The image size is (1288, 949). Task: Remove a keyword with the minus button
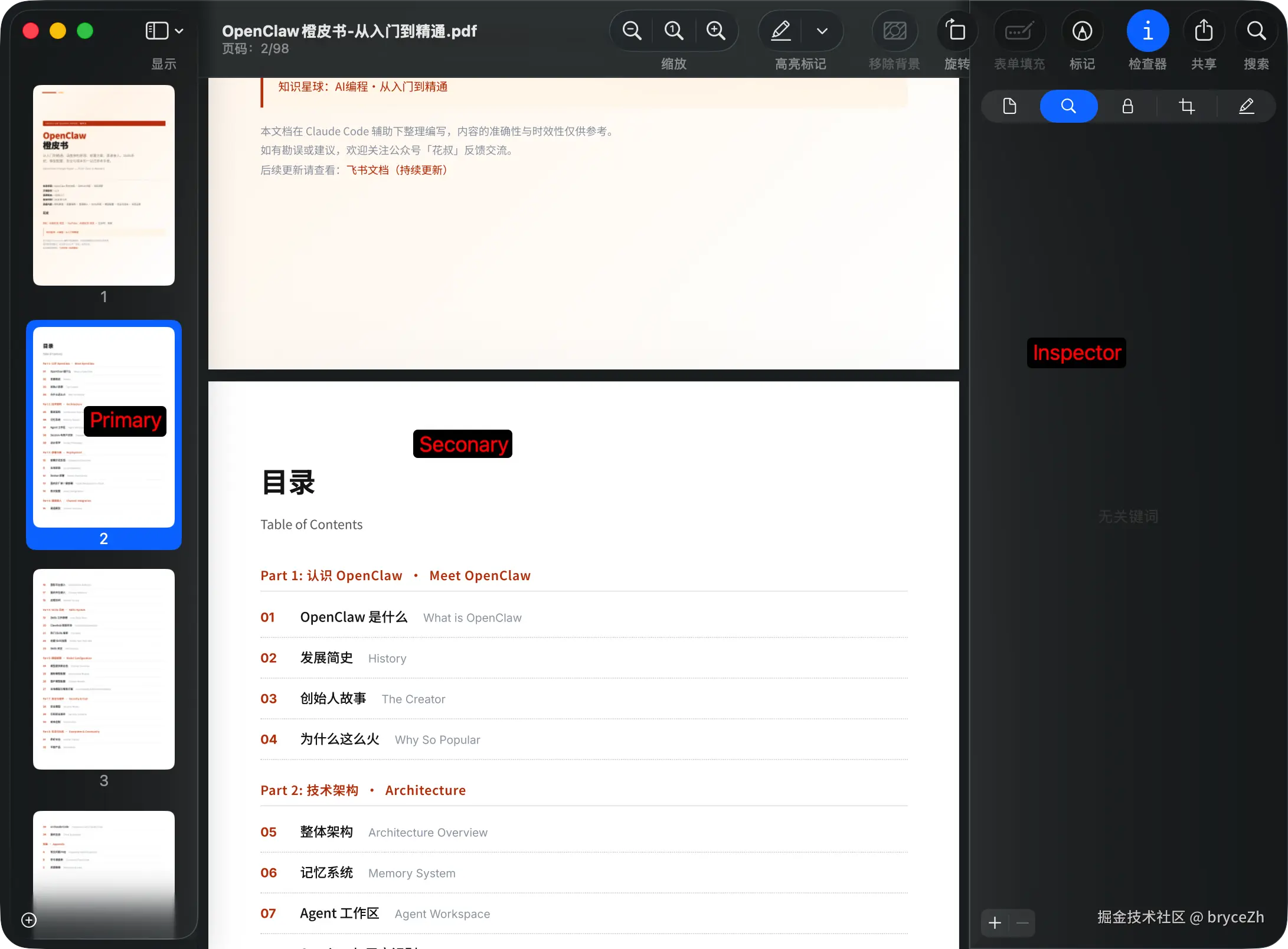[x=1022, y=922]
